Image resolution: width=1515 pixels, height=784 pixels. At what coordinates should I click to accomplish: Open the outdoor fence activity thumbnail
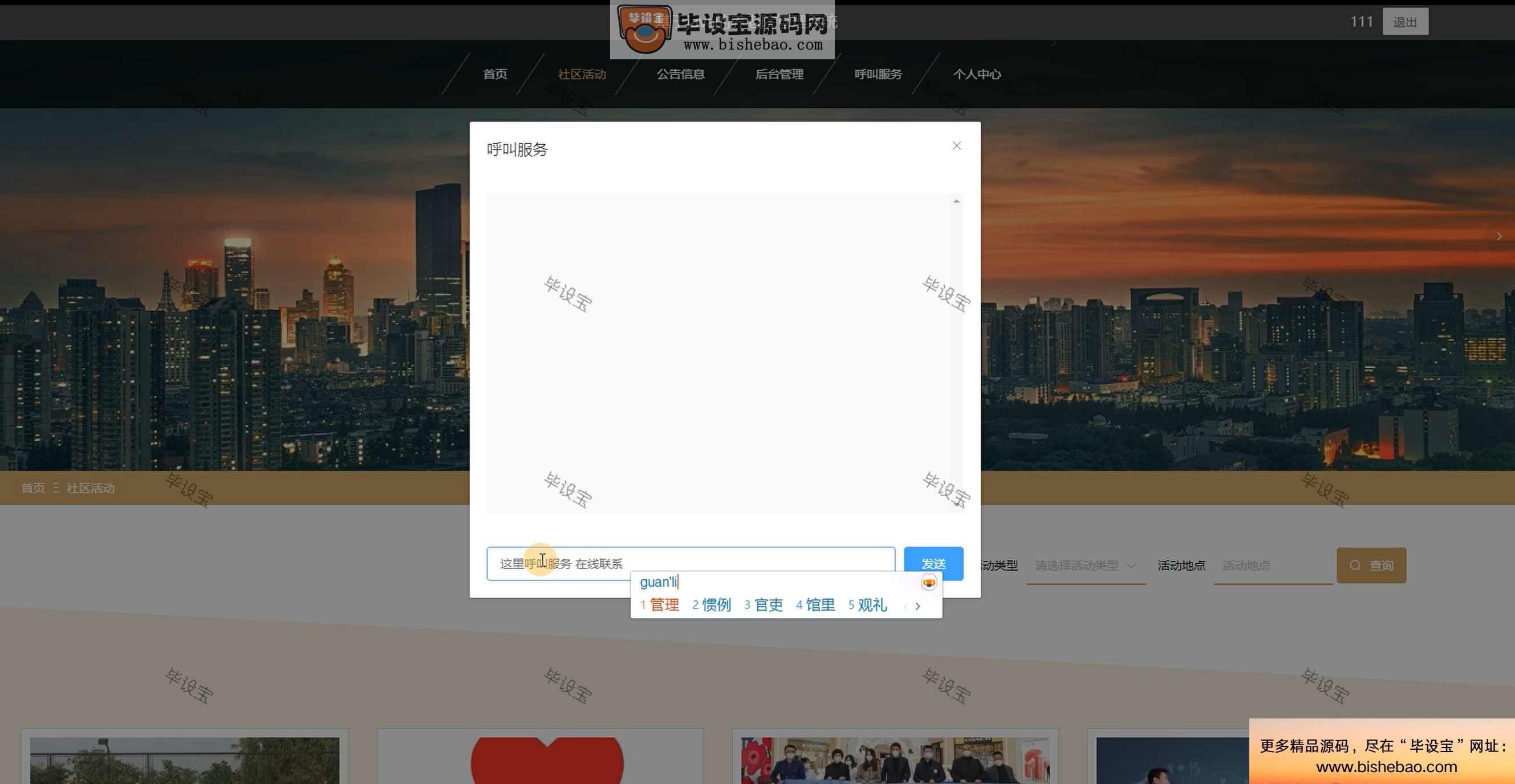click(x=185, y=761)
